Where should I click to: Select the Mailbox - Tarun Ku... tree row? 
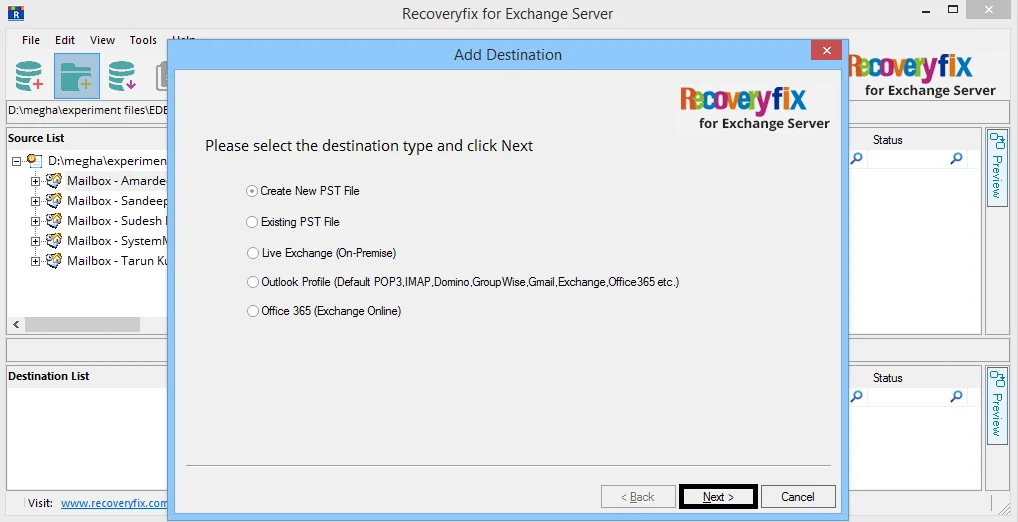point(117,261)
